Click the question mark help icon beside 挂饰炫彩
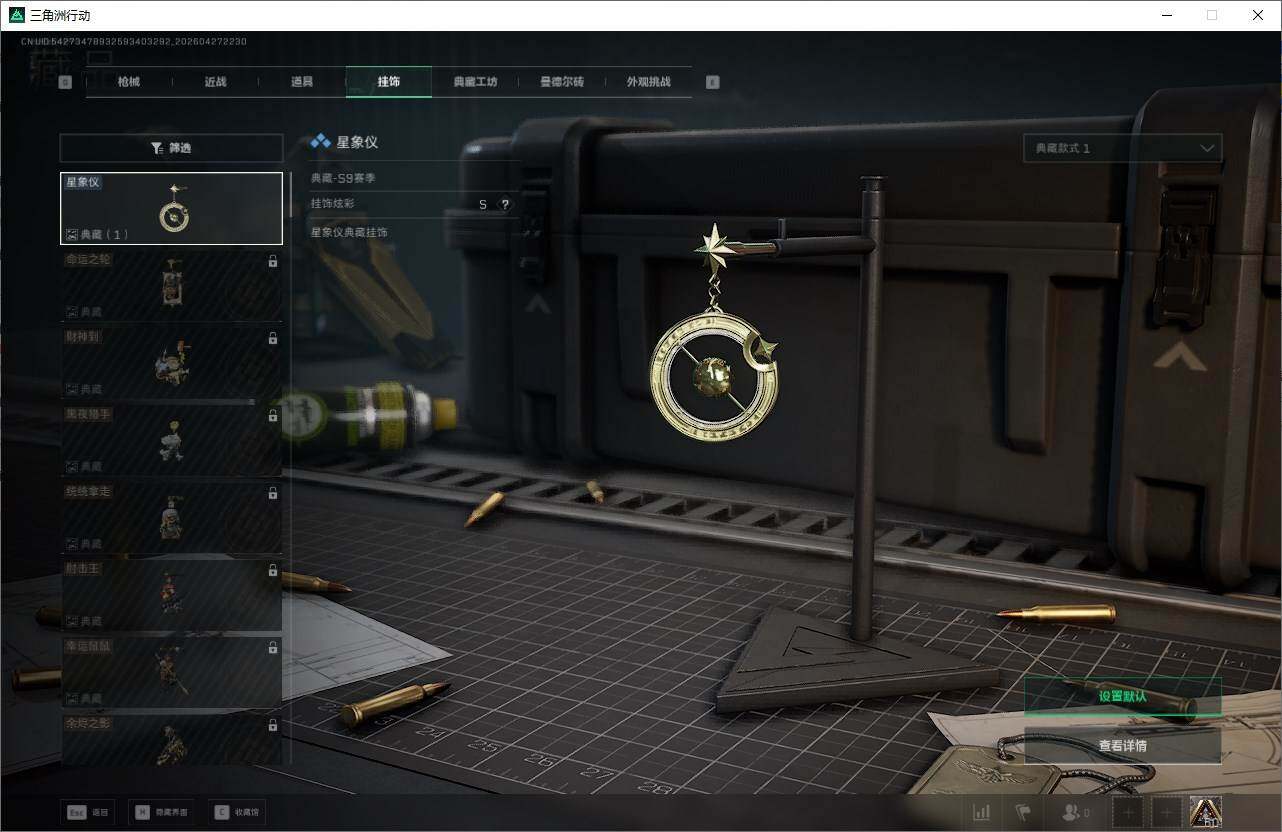This screenshot has width=1282, height=832. coord(505,204)
